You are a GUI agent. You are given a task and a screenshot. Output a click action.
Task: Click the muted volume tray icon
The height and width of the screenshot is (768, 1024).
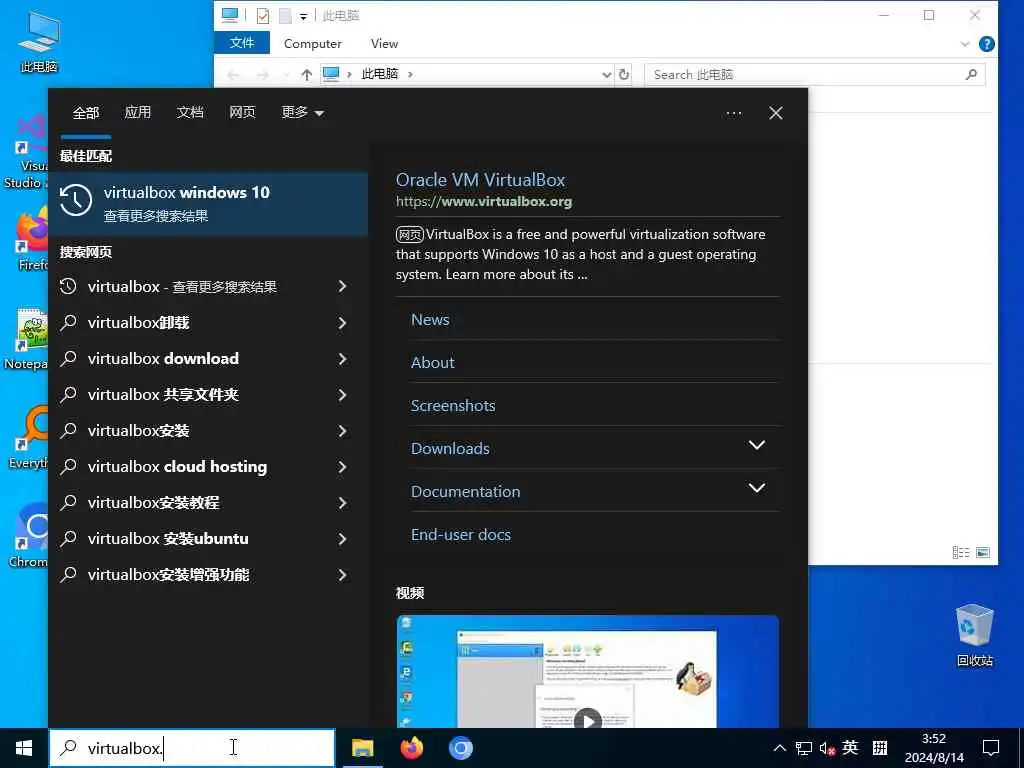[x=827, y=748]
